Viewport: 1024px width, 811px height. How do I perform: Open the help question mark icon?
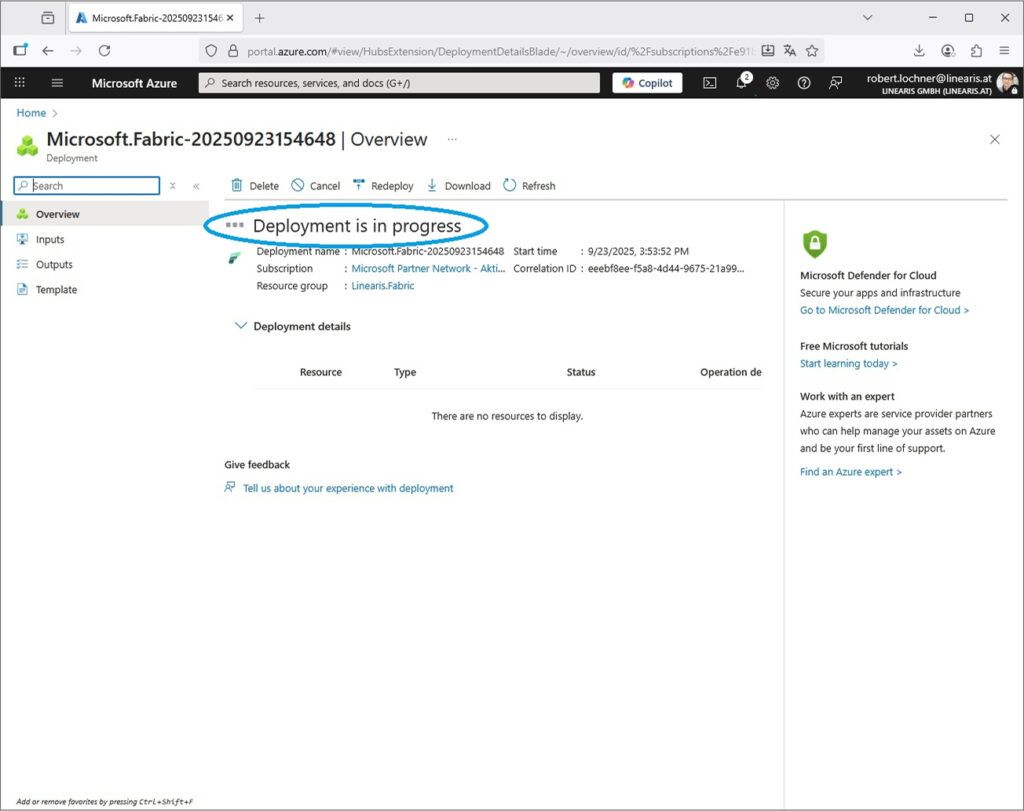pos(804,83)
